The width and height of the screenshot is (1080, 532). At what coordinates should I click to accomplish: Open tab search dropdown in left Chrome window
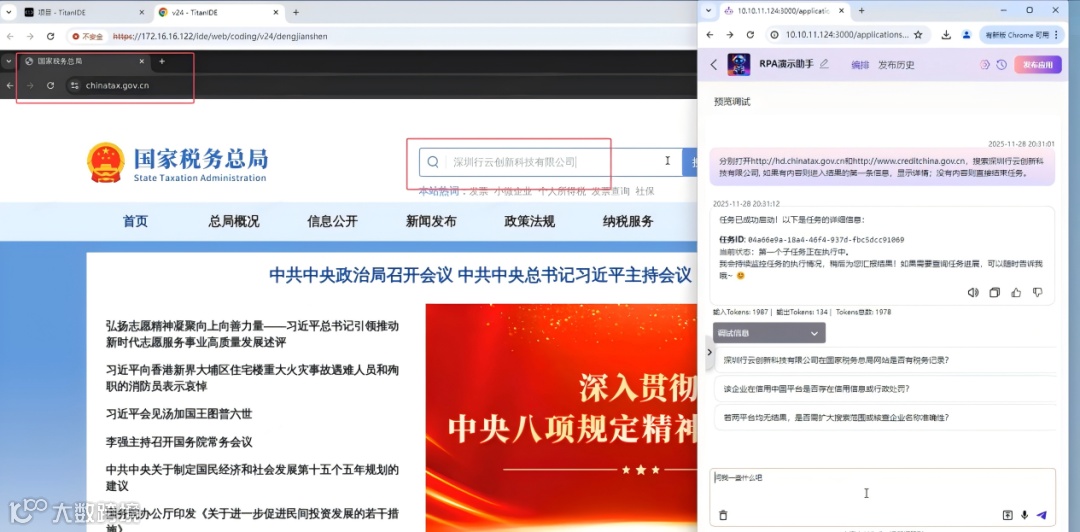point(10,12)
